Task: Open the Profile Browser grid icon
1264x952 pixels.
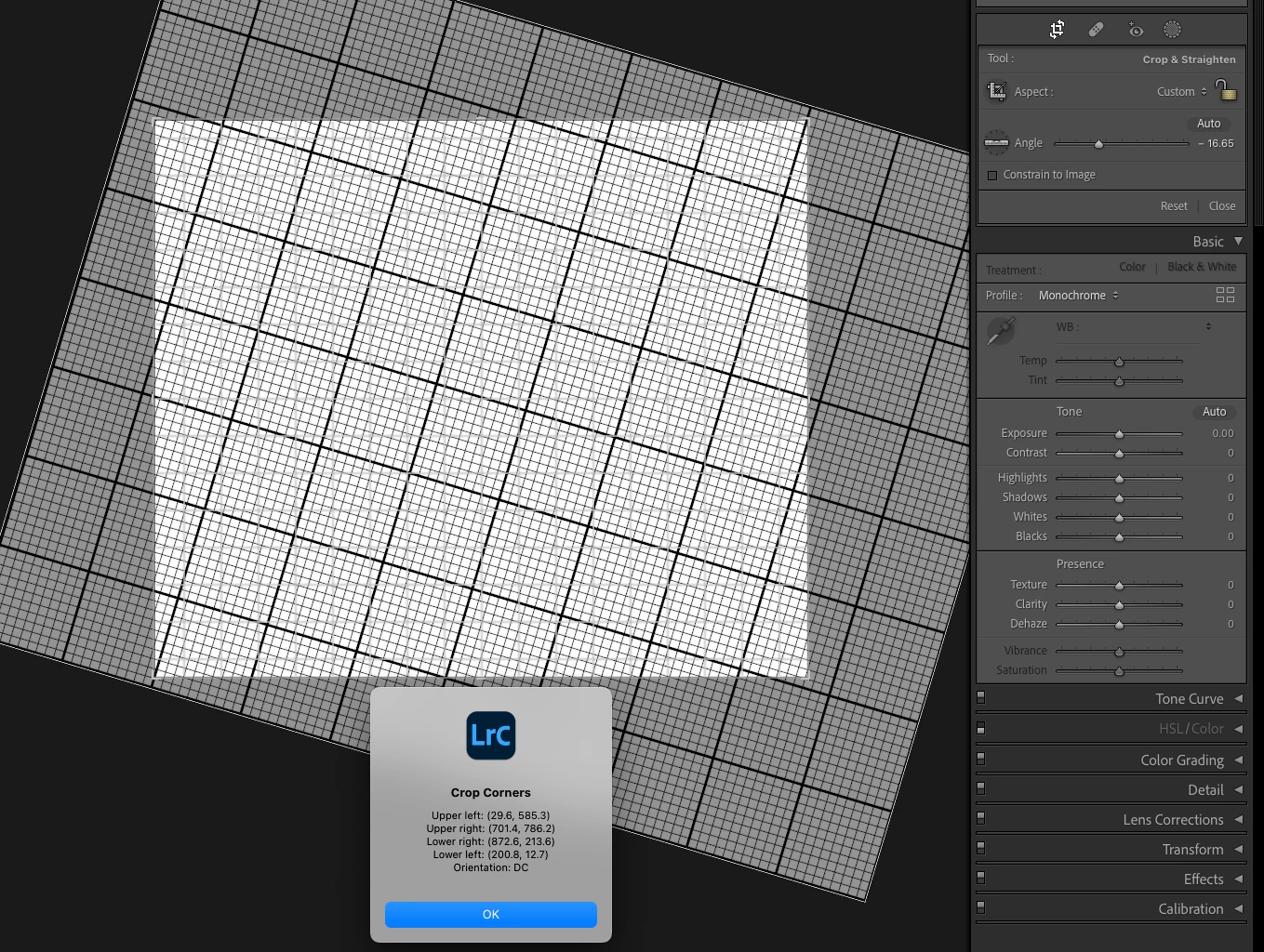Action: pos(1226,295)
